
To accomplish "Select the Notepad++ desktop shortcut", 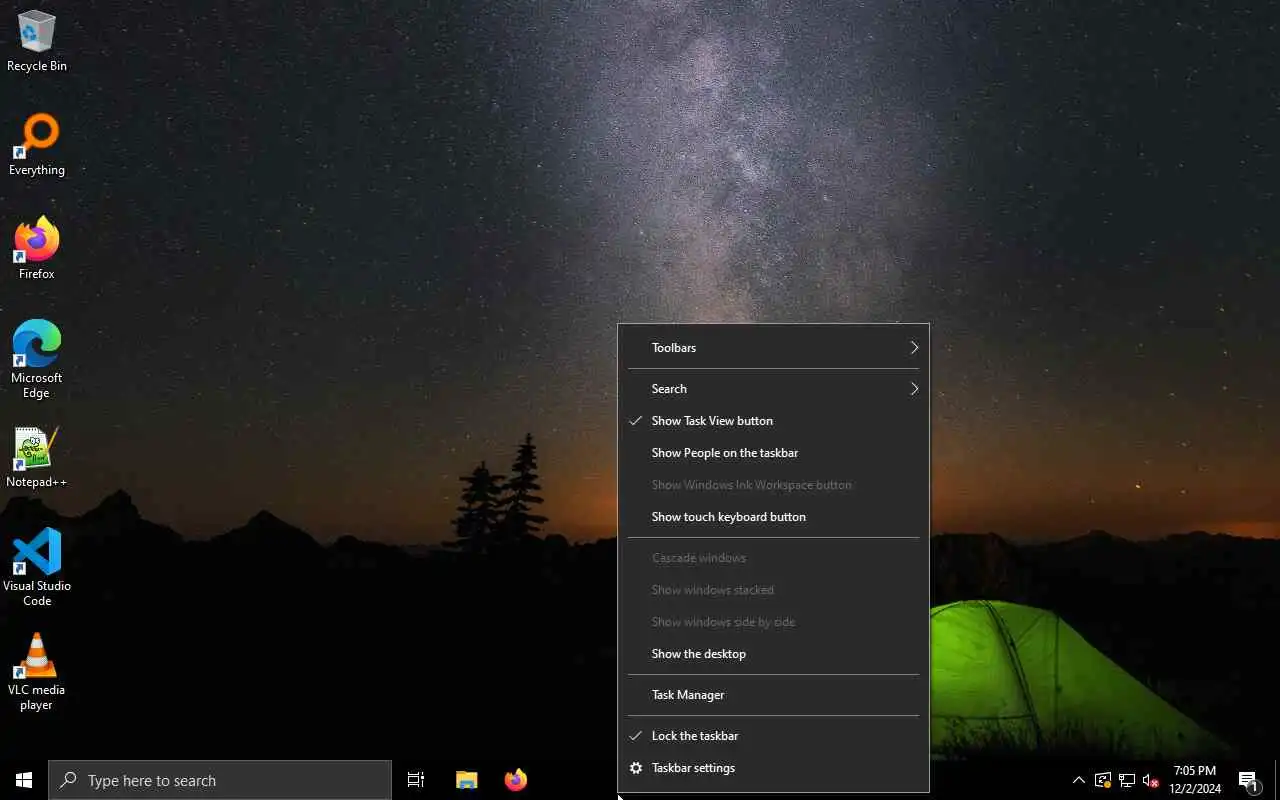I will [37, 458].
